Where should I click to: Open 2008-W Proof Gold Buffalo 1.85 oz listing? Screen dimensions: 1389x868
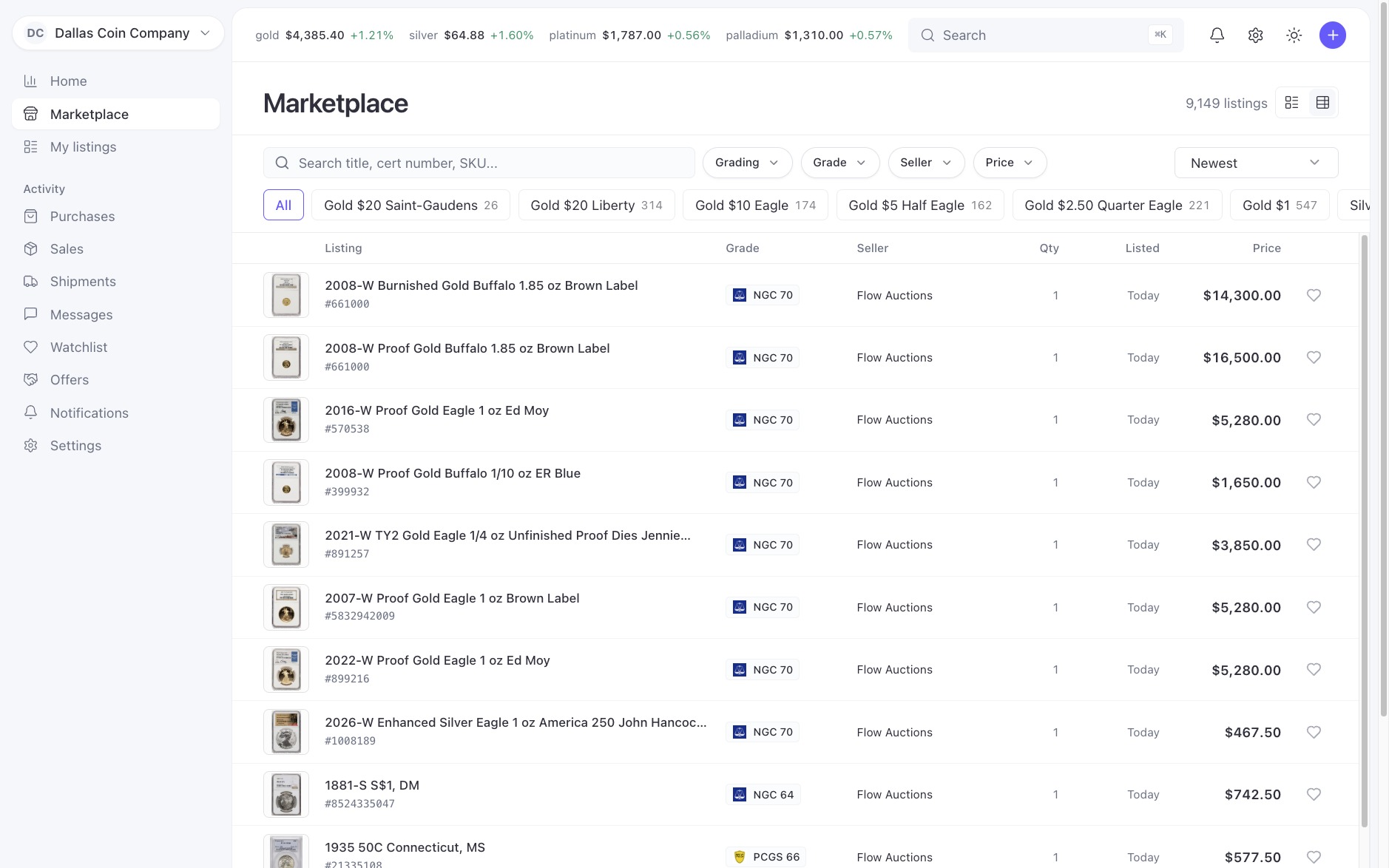467,348
